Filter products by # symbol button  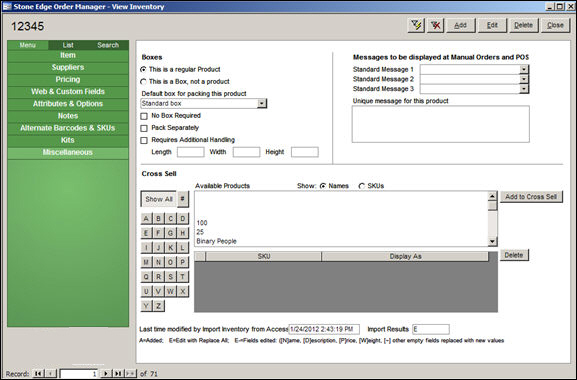click(x=183, y=199)
